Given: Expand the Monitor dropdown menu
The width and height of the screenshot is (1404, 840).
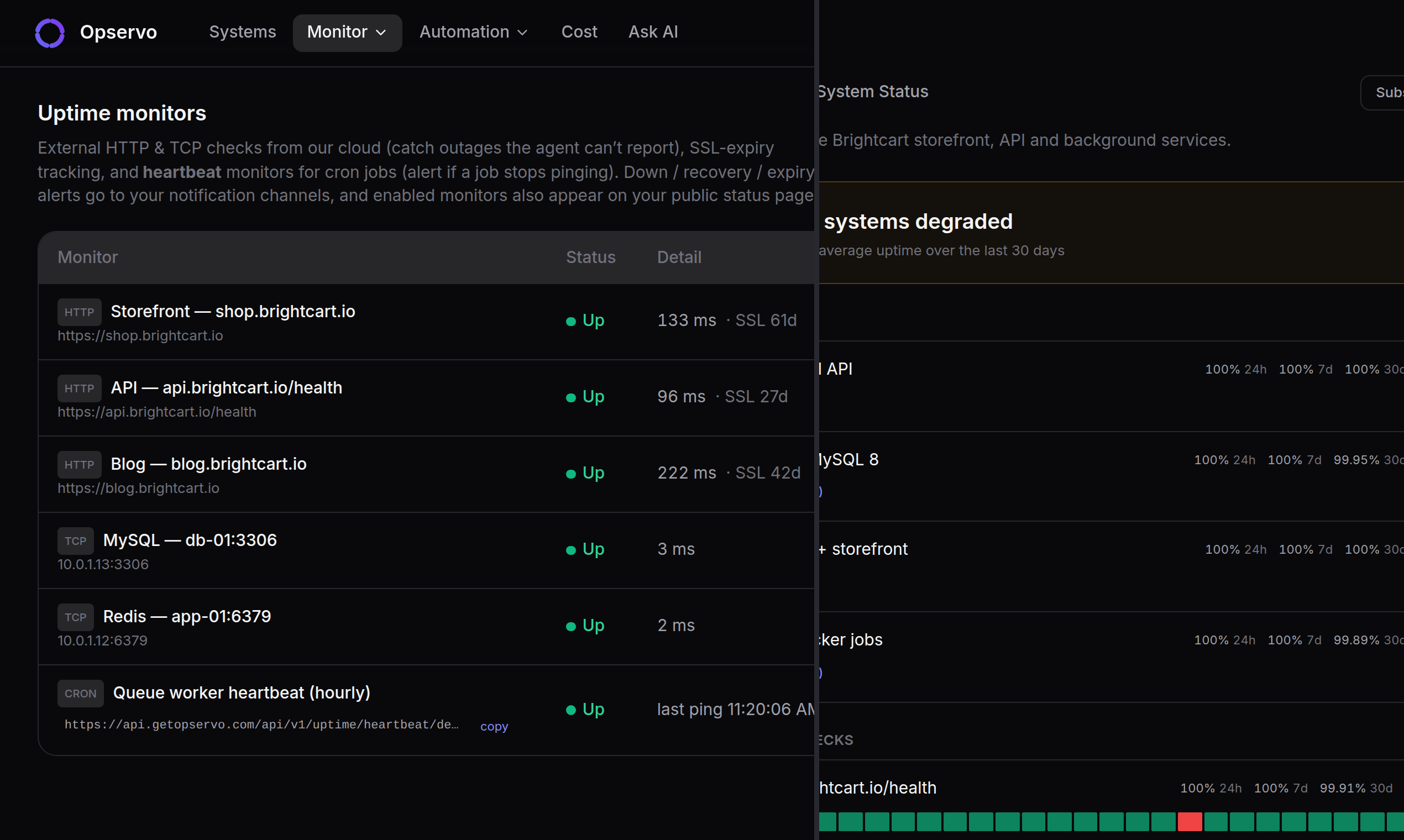Looking at the screenshot, I should (347, 32).
